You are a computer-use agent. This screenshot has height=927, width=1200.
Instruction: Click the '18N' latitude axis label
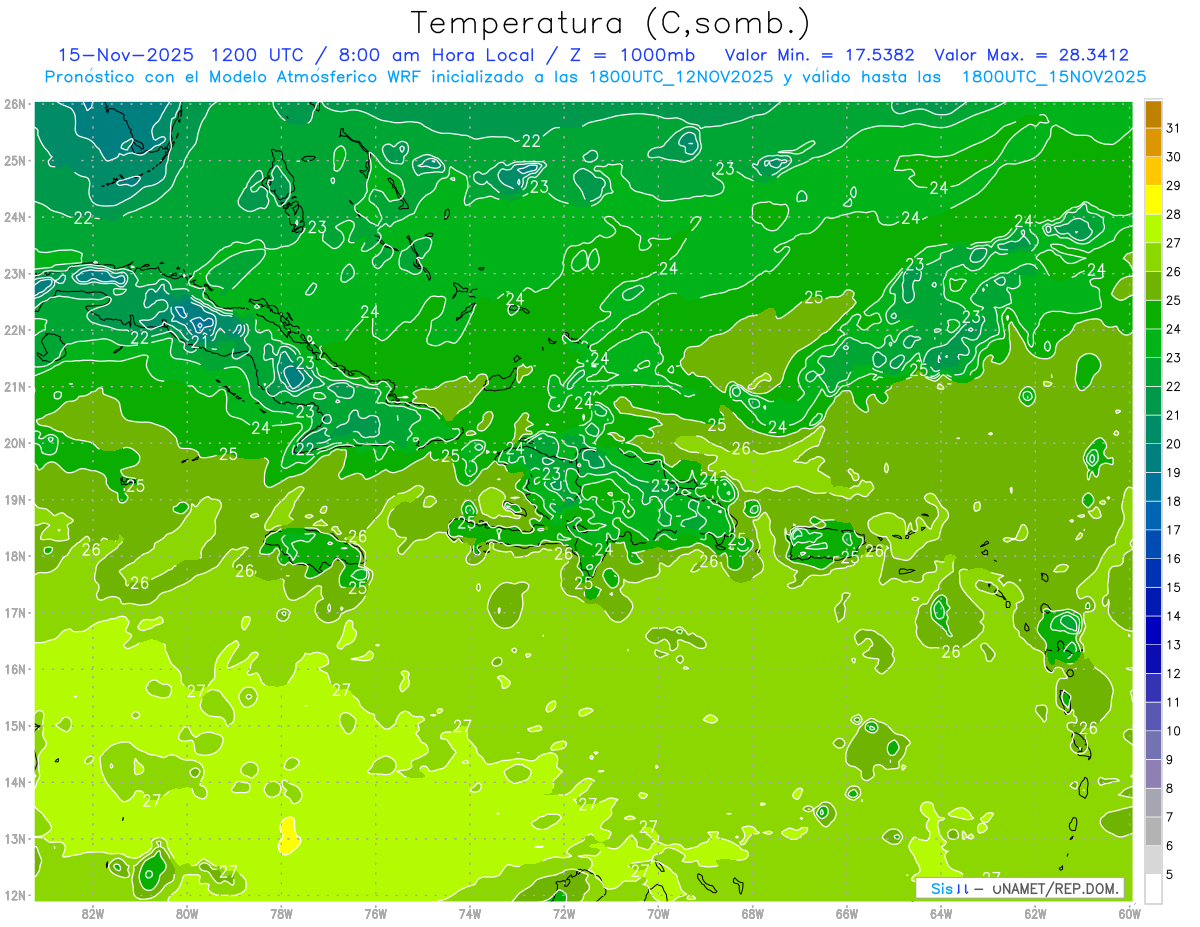[x=14, y=556]
